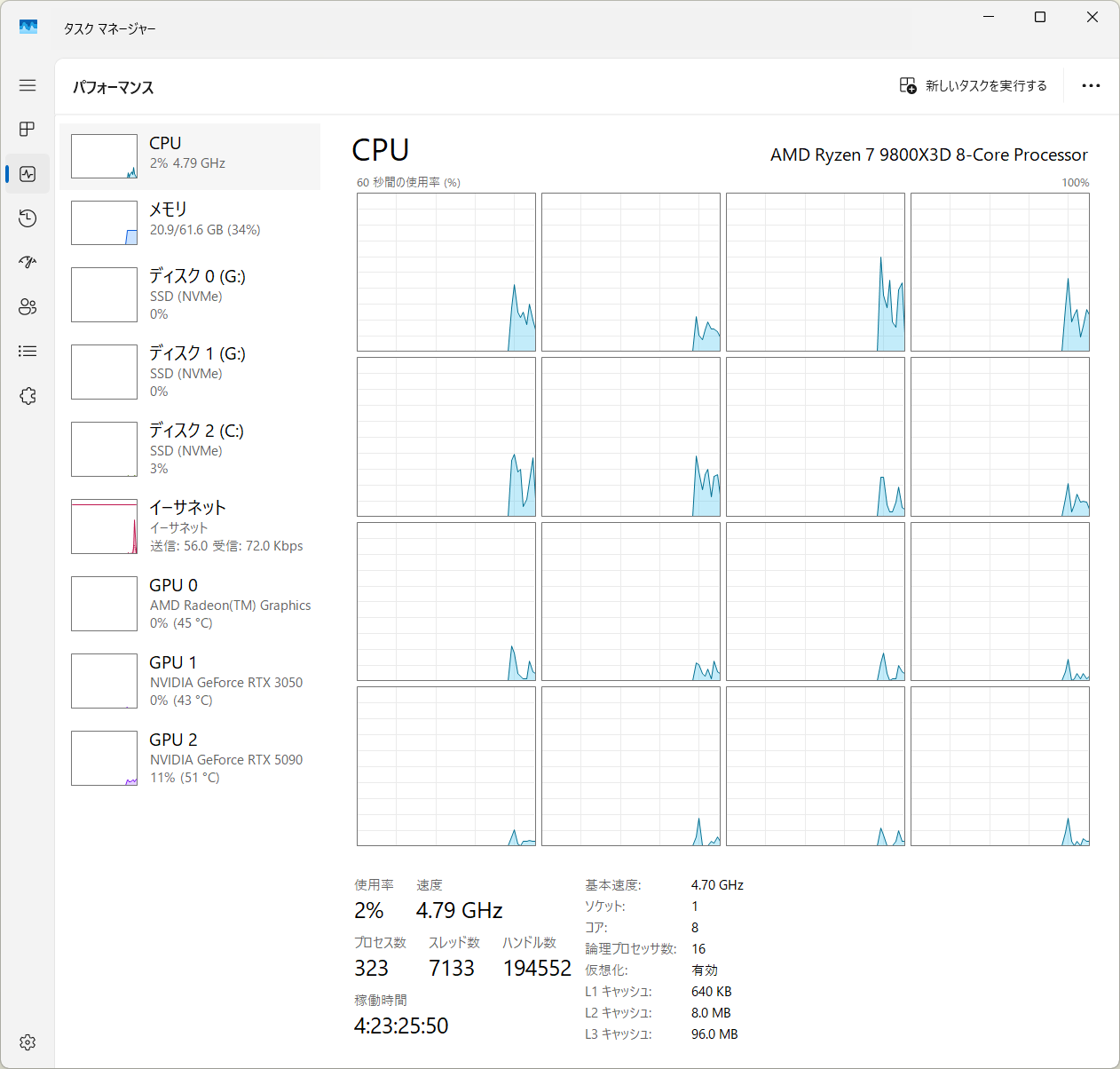1120x1069 pixels.
Task: Open the Startup apps icon
Action: tap(28, 263)
